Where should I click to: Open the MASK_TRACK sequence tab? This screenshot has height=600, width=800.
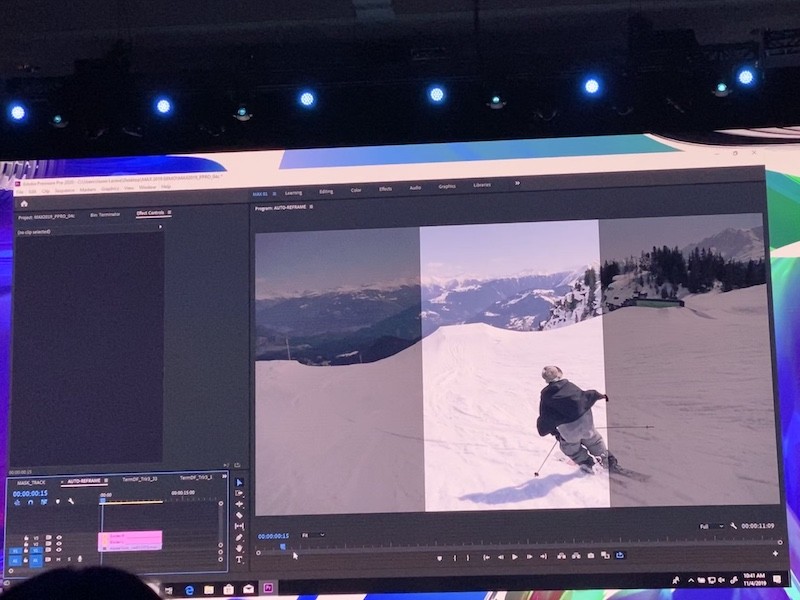click(32, 481)
